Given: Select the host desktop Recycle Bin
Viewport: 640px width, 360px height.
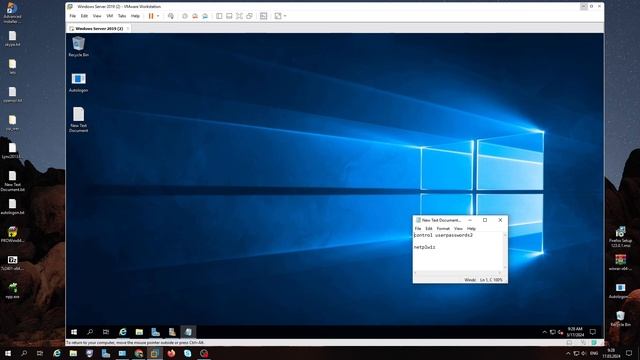Looking at the screenshot, I should [620, 318].
